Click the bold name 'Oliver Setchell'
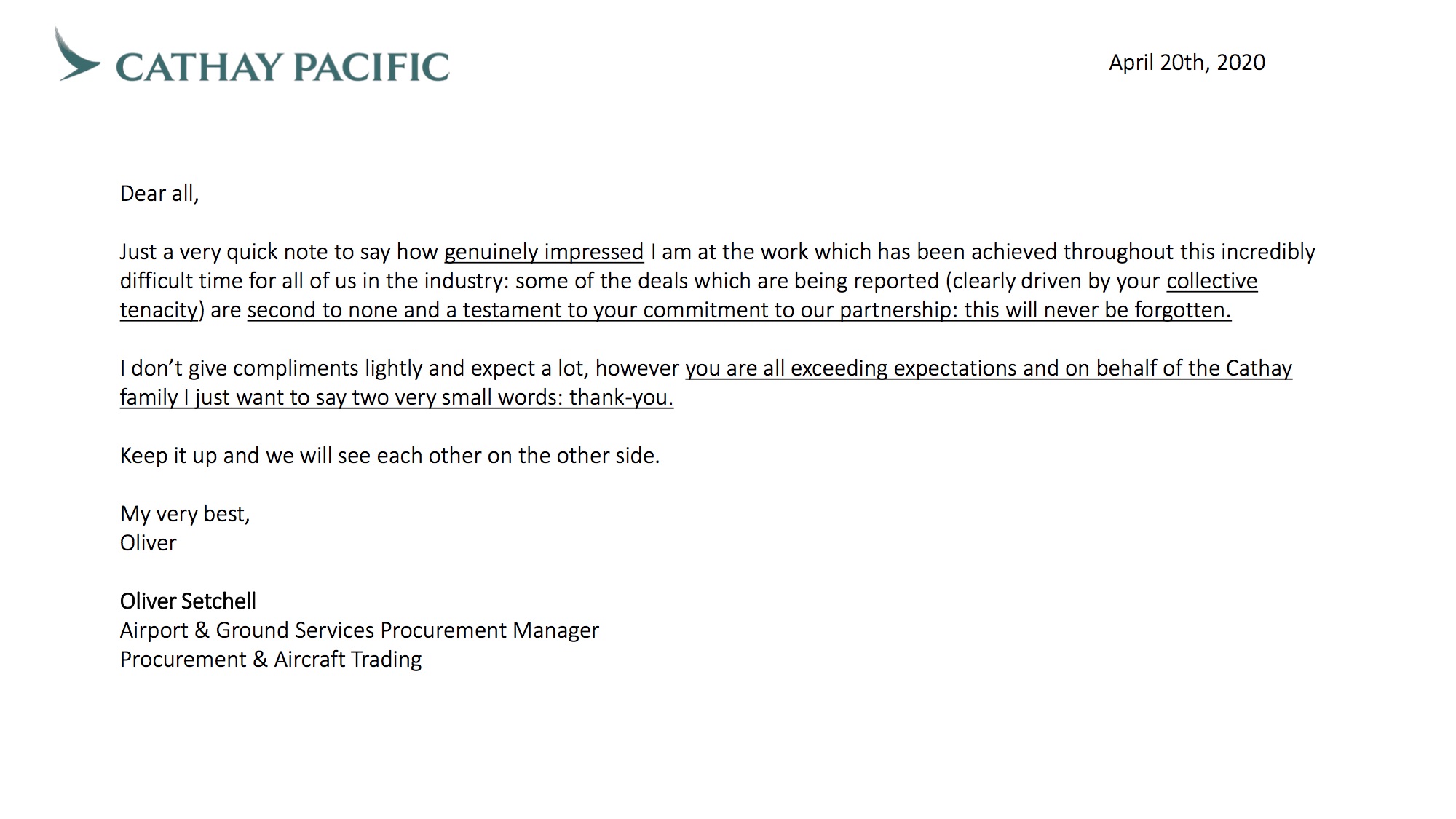This screenshot has width=1456, height=819. [188, 601]
